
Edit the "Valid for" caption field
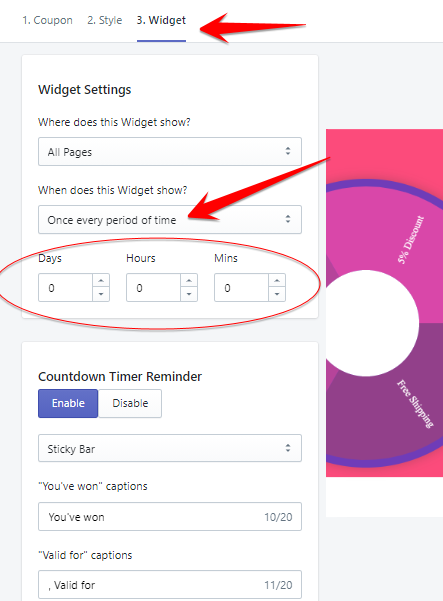pyautogui.click(x=170, y=585)
